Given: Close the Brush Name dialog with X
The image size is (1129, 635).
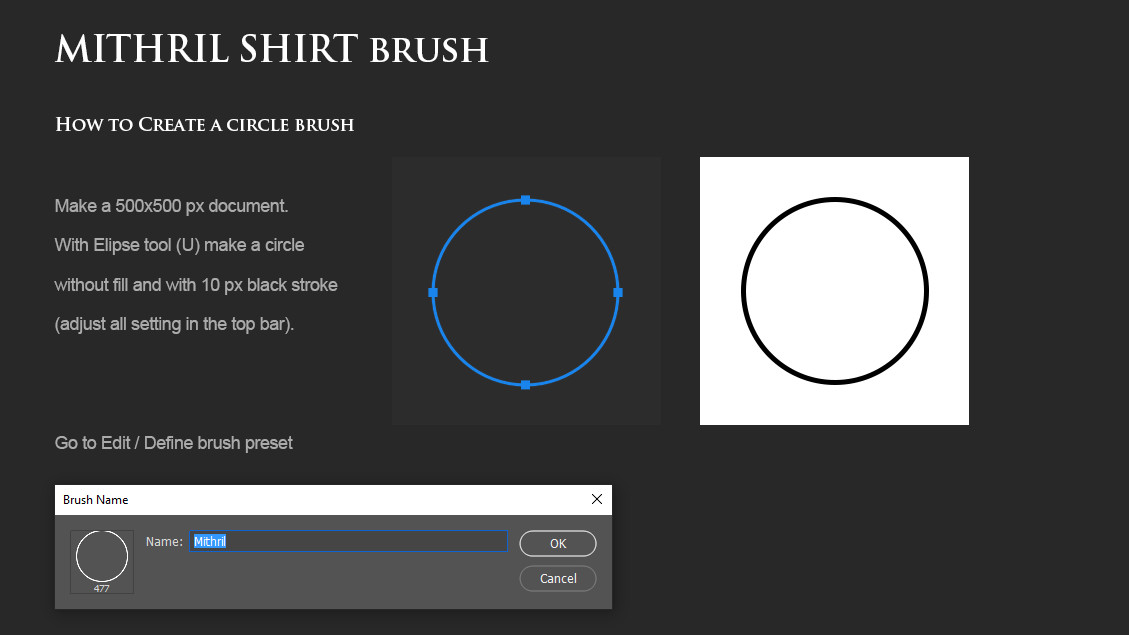Looking at the screenshot, I should 597,499.
